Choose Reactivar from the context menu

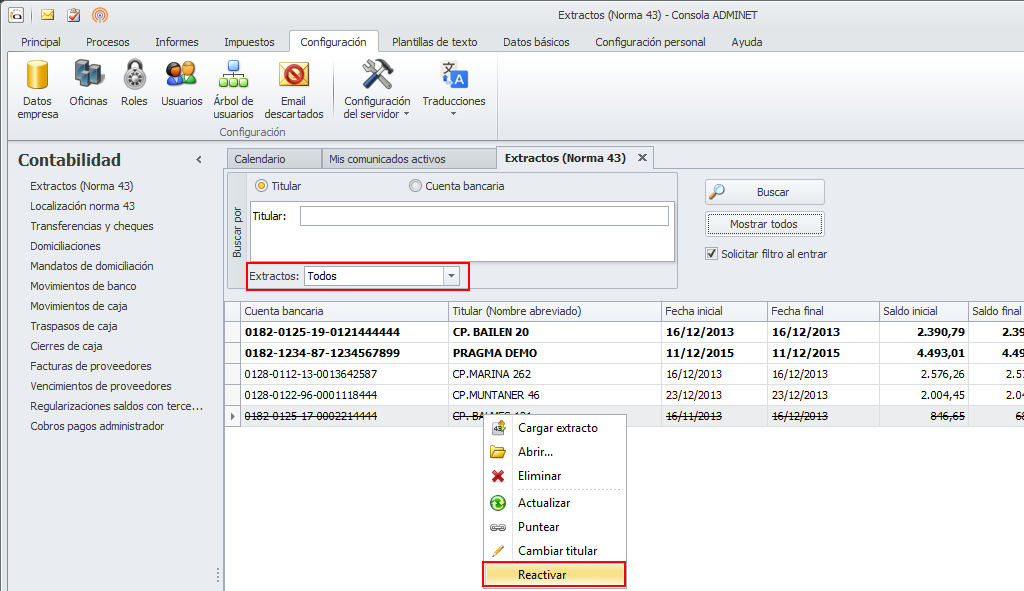pos(542,575)
